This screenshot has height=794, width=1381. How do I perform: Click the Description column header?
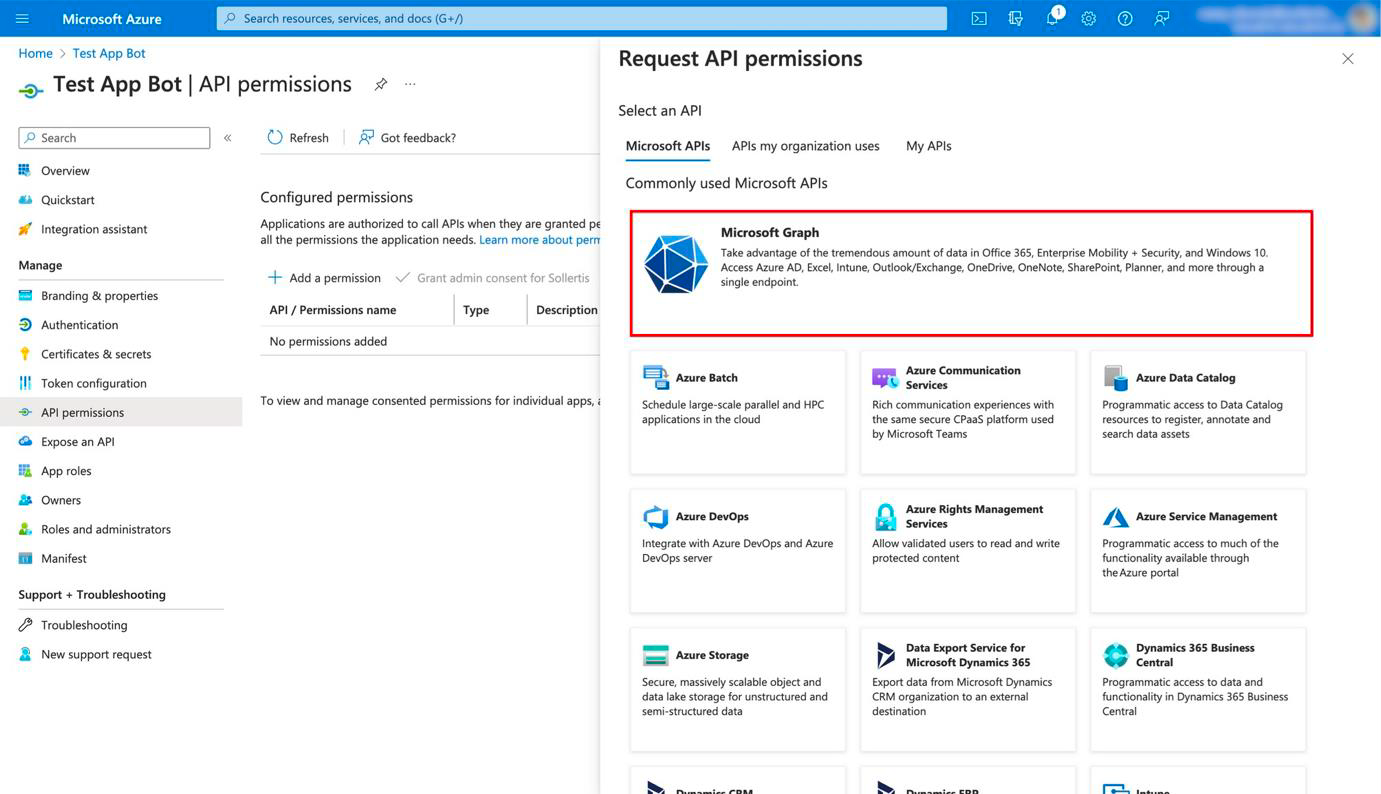click(567, 310)
